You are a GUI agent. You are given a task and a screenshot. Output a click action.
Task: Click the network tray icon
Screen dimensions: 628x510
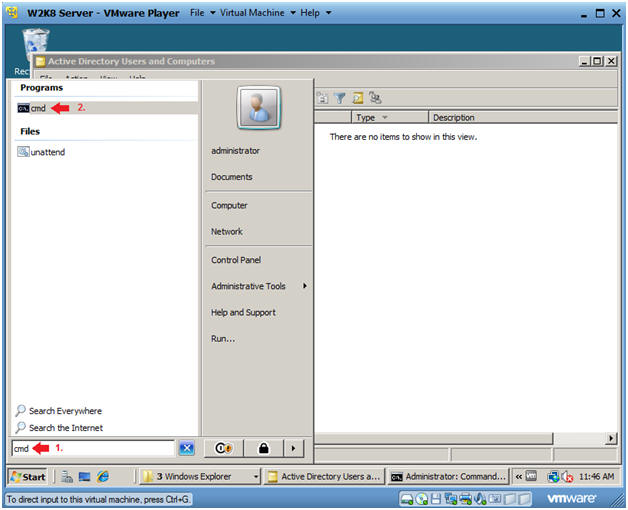point(553,476)
